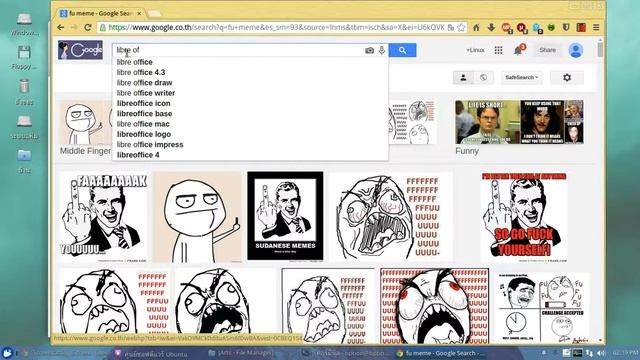Click the Google doodle logo
This screenshot has width=640, height=360.
80,50
